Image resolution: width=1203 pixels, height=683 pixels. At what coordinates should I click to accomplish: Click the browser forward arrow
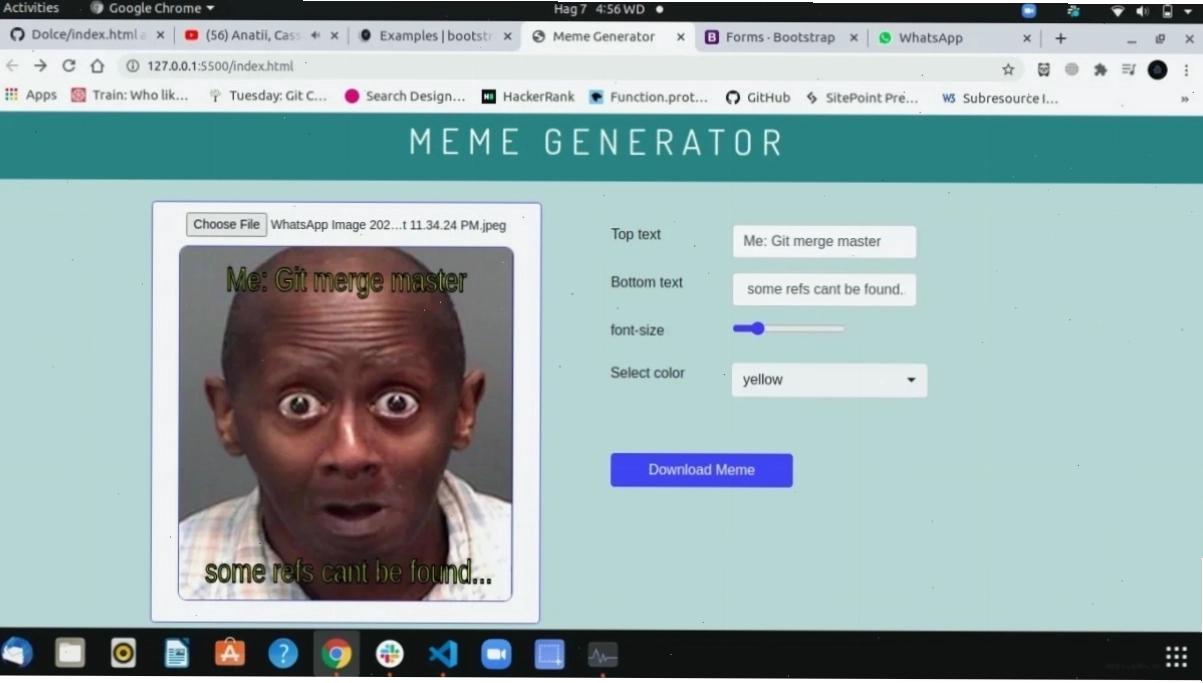coord(40,66)
